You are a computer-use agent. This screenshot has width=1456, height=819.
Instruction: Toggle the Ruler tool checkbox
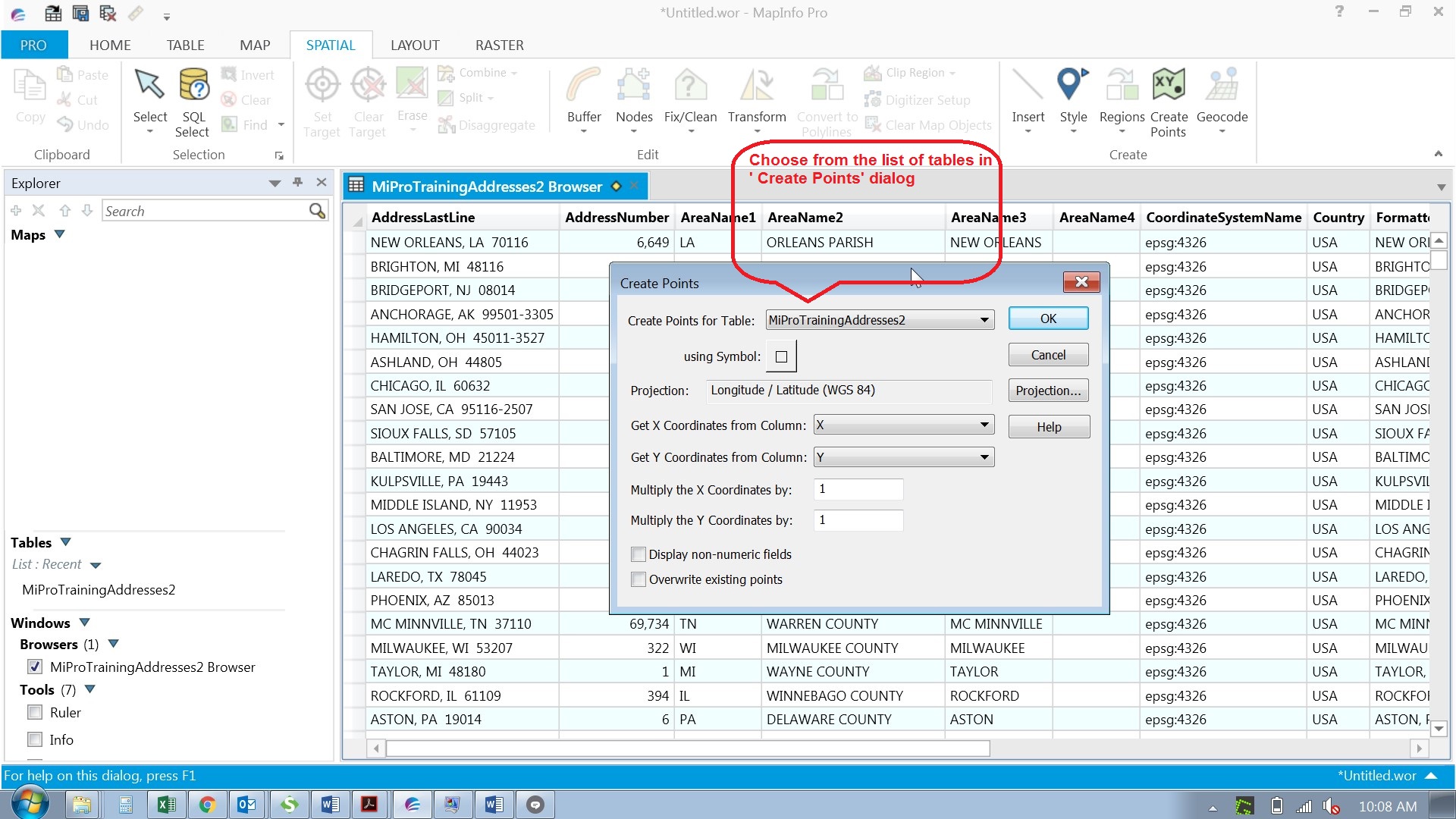[35, 712]
